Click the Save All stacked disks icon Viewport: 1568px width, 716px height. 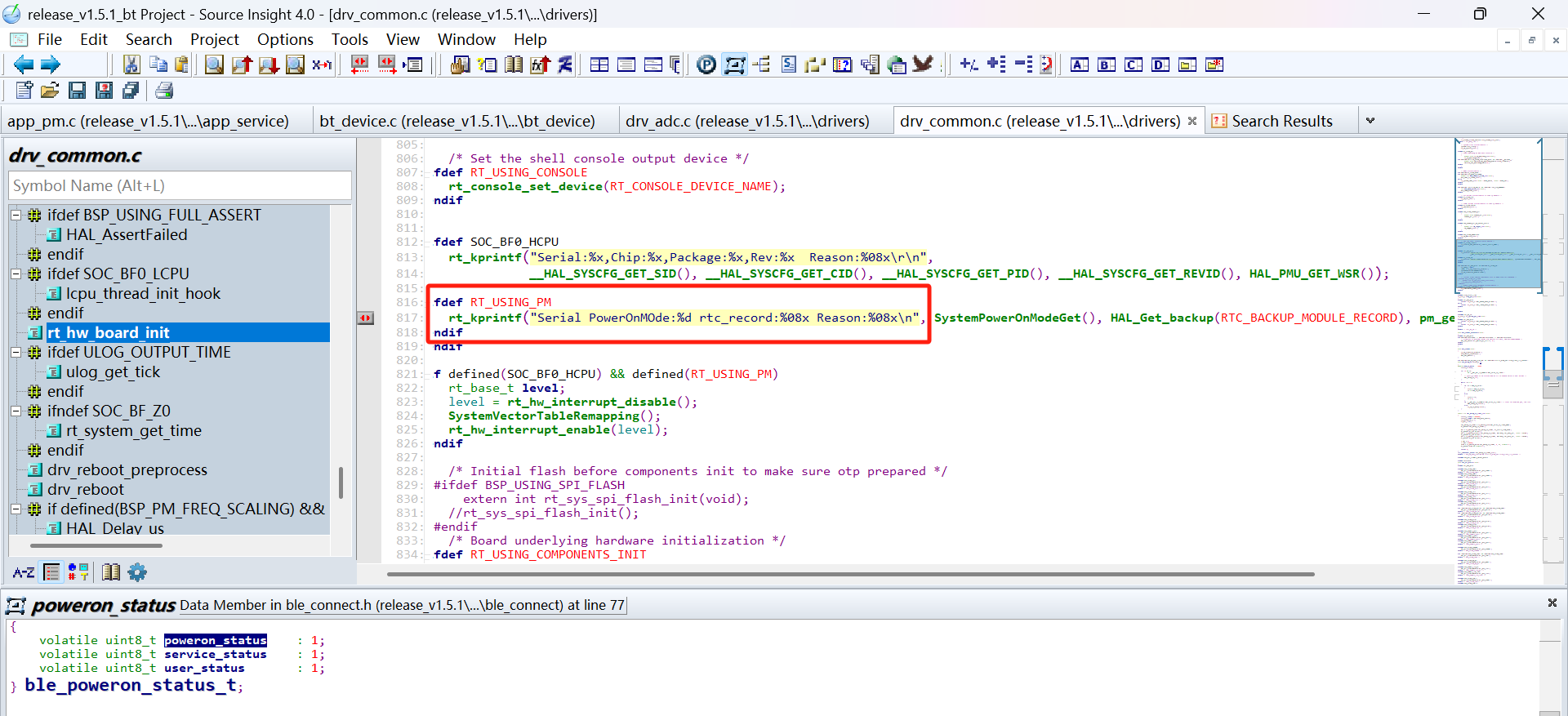131,91
